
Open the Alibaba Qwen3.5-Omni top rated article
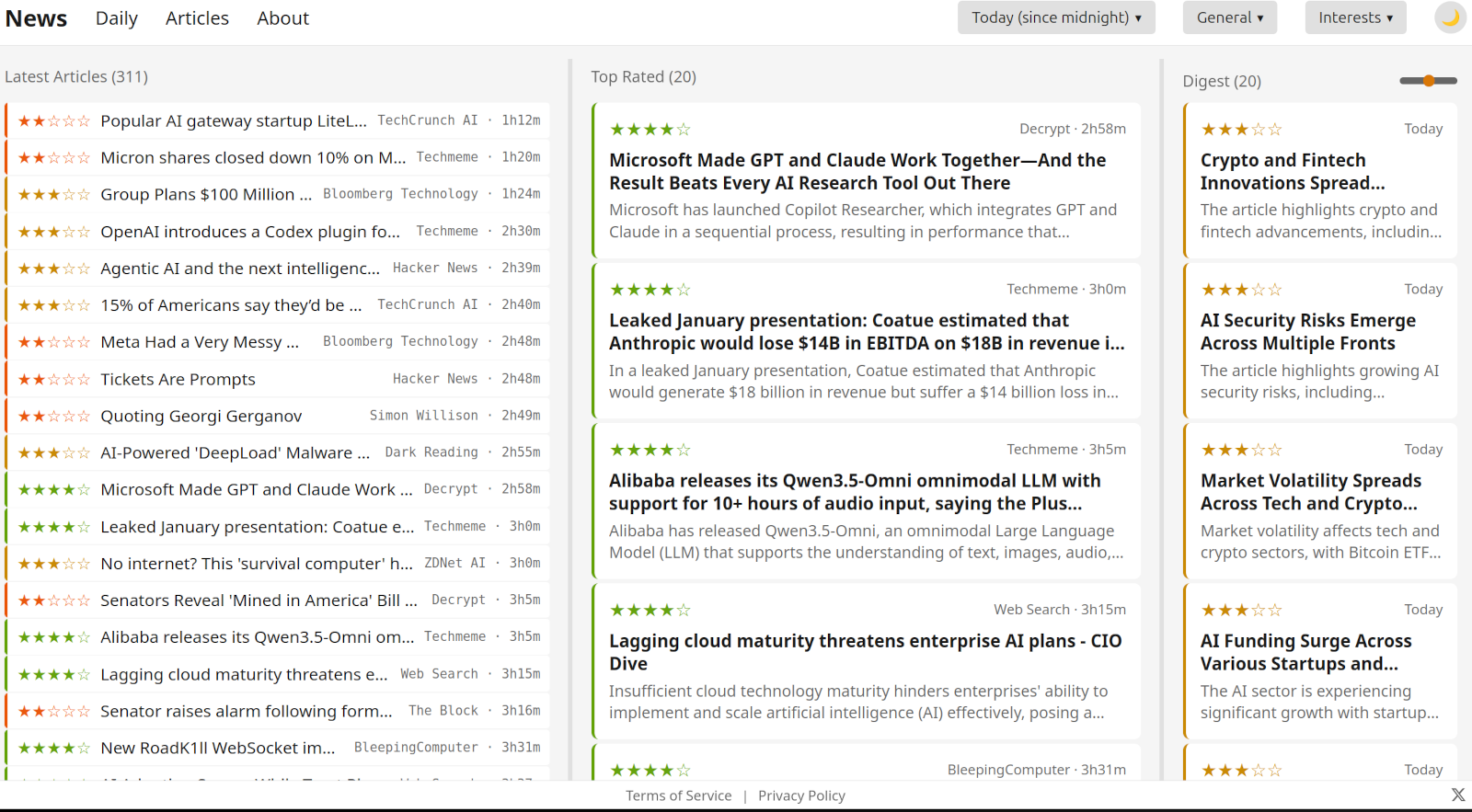click(x=854, y=492)
